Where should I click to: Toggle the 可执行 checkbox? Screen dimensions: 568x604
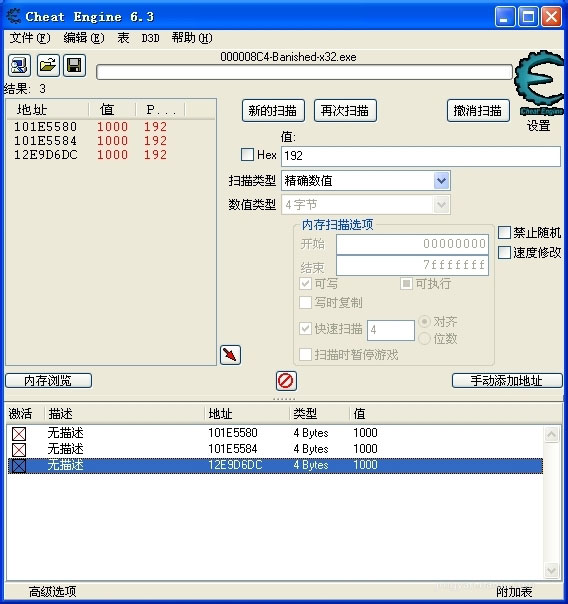tap(406, 284)
